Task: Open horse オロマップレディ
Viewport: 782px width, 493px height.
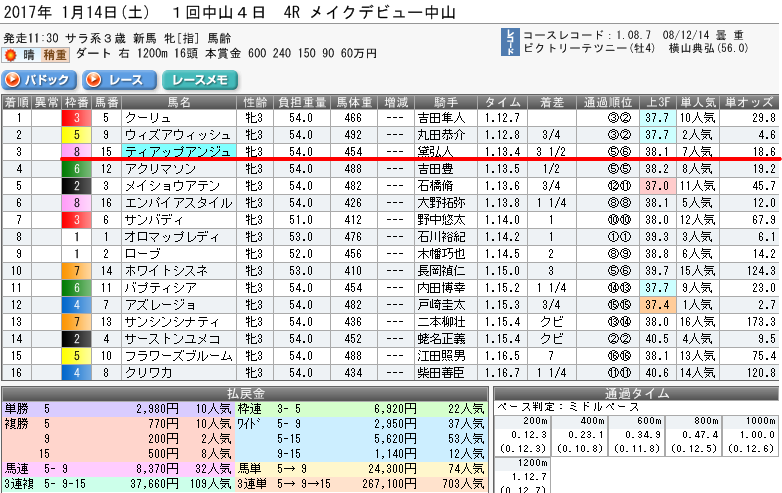Action: (172, 237)
